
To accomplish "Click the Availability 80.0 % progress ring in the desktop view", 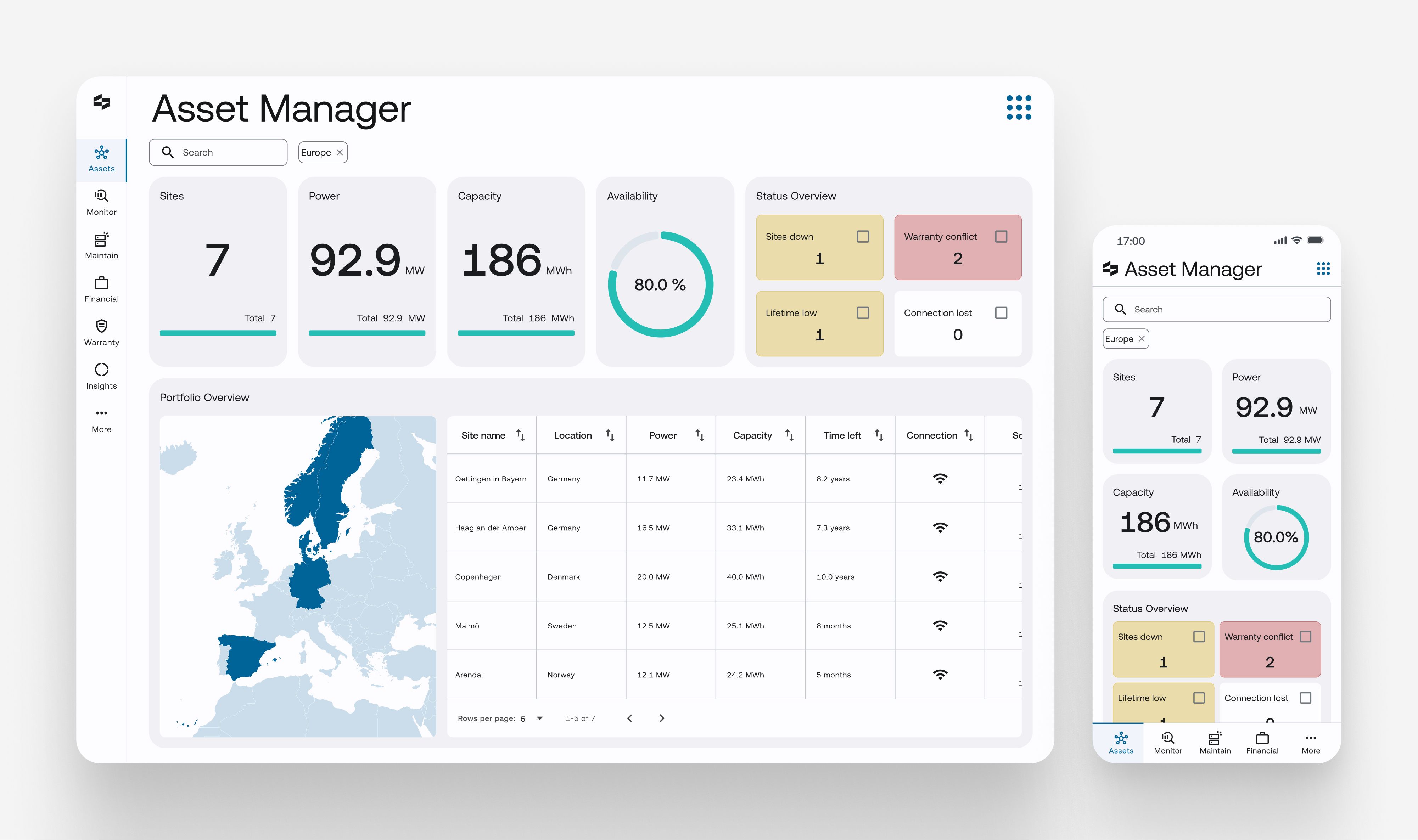I will click(x=660, y=284).
